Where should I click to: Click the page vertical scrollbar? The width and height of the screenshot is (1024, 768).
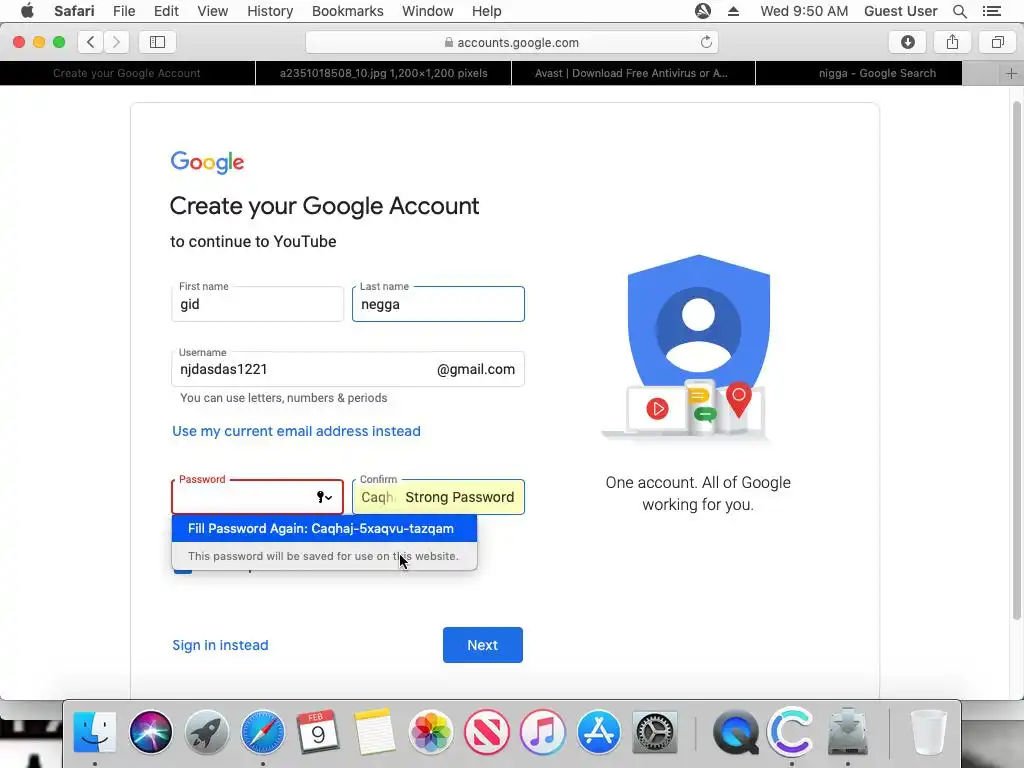(x=1017, y=360)
